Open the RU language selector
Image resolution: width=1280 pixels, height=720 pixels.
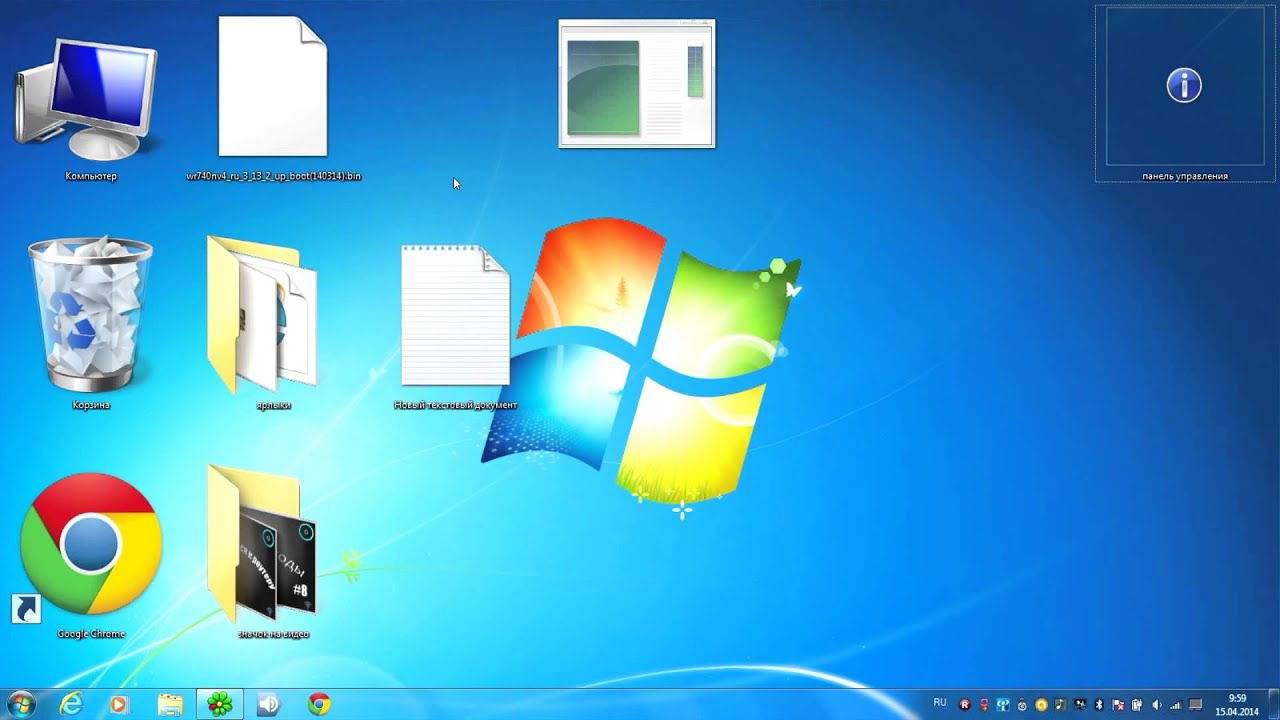[x=940, y=703]
